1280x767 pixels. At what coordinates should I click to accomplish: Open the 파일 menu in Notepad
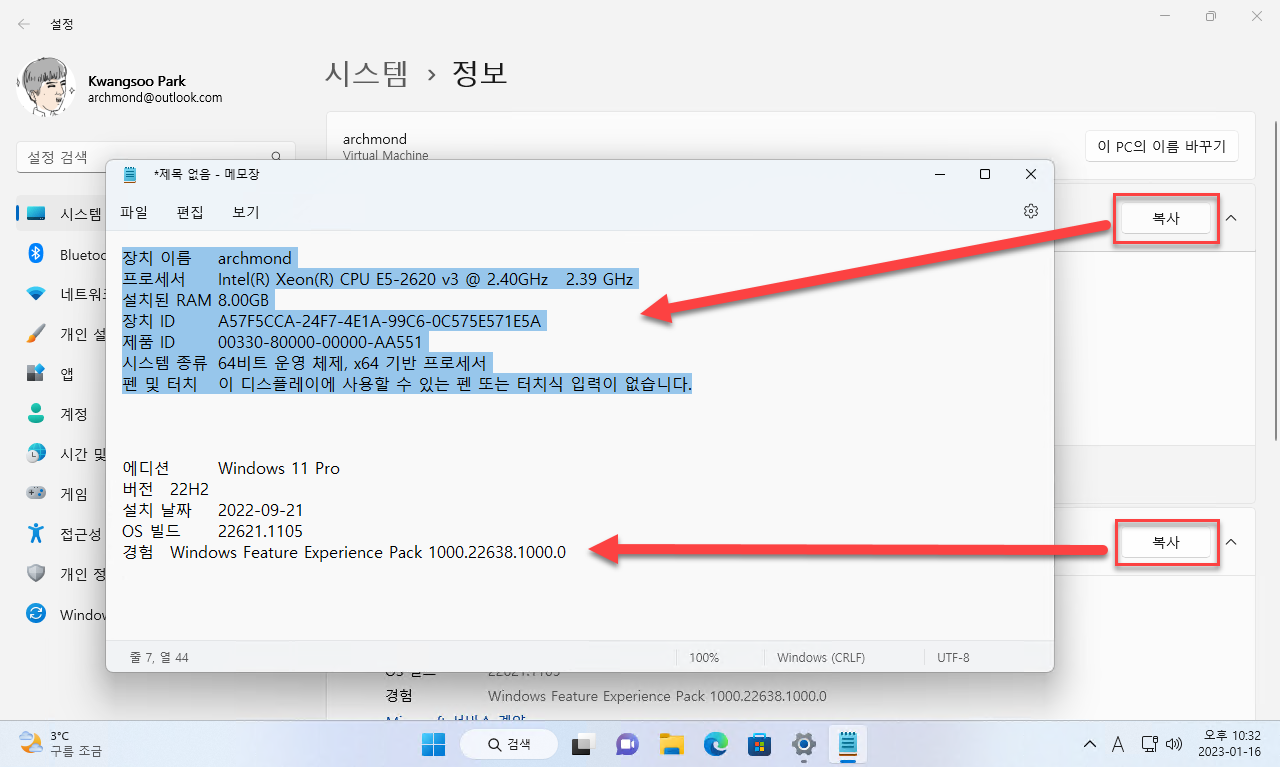tap(134, 212)
